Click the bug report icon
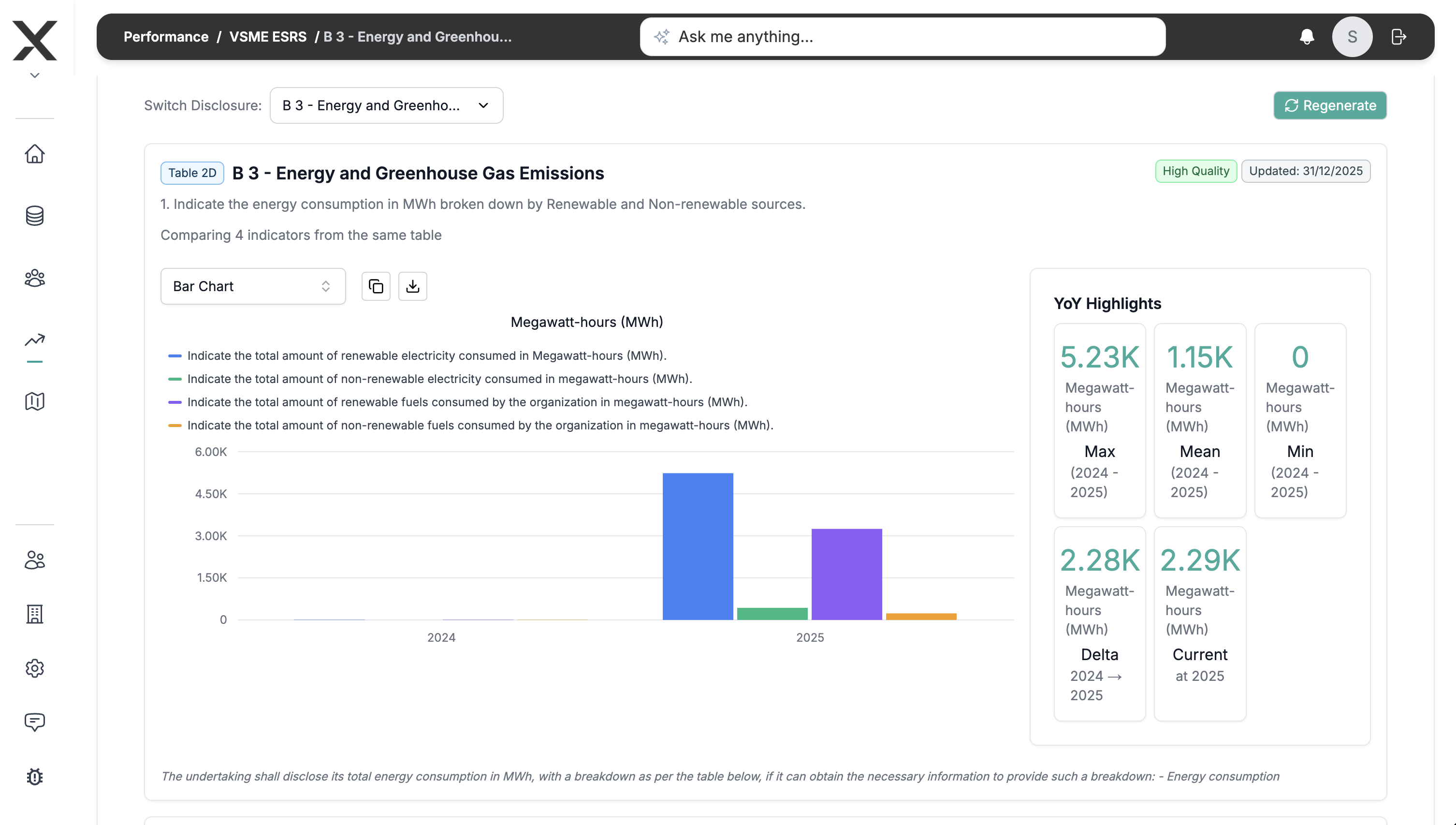The height and width of the screenshot is (825, 1456). [x=34, y=776]
